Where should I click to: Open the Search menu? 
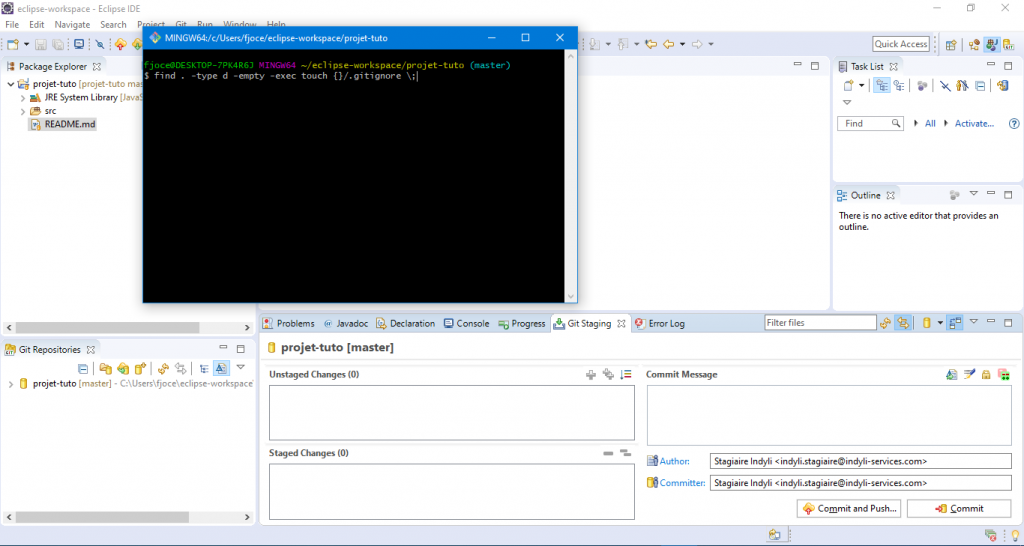(113, 24)
